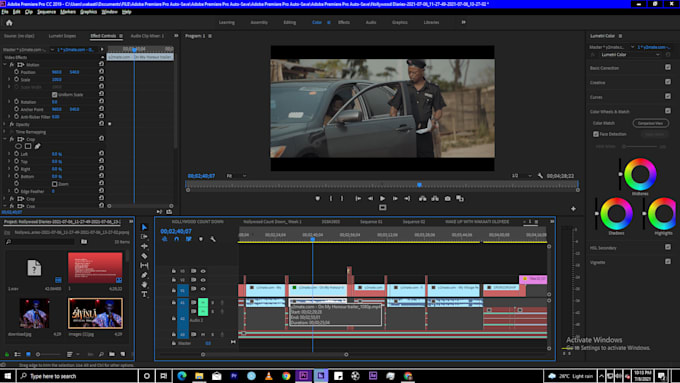This screenshot has width=680, height=383.
Task: Toggle Color Wheels & Match checkbox
Action: pos(668,111)
